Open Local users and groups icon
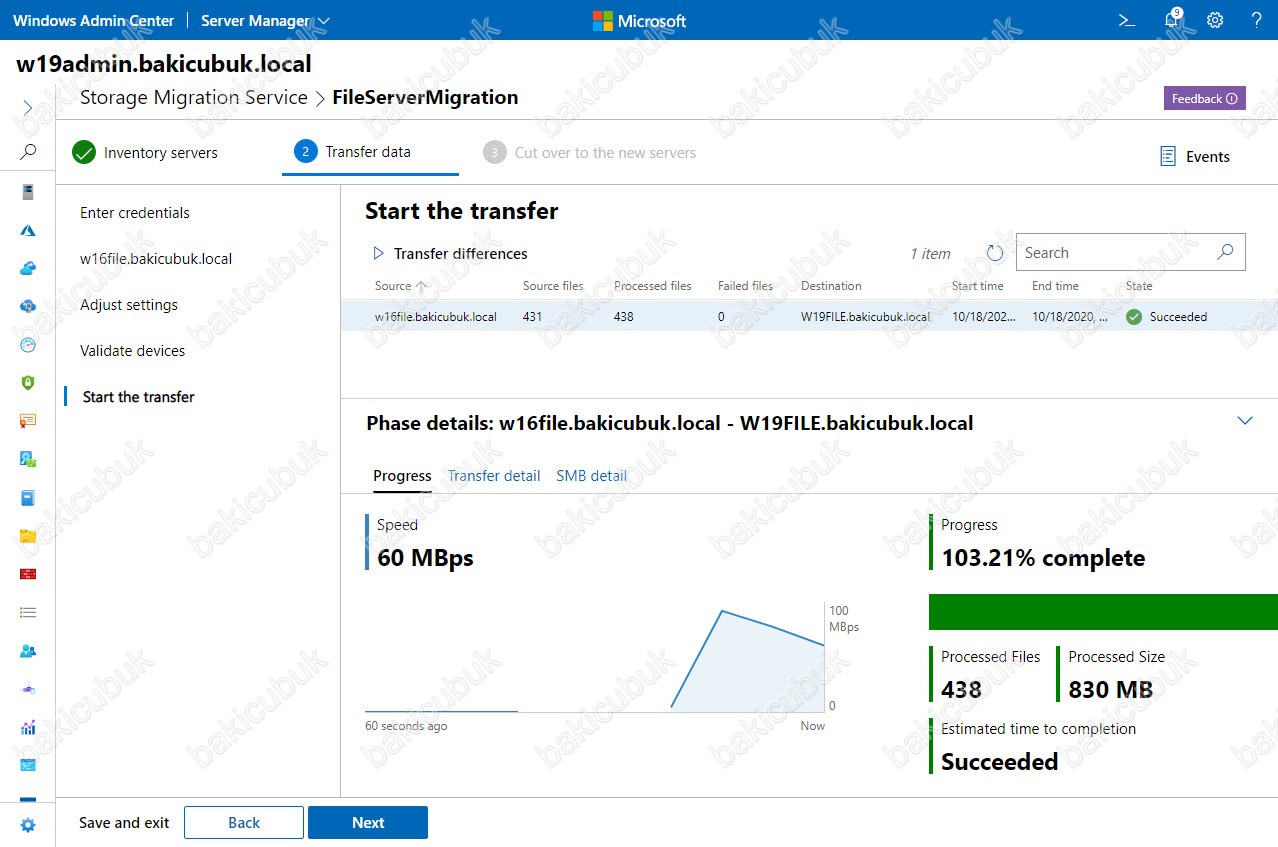The image size is (1278, 847). [28, 651]
